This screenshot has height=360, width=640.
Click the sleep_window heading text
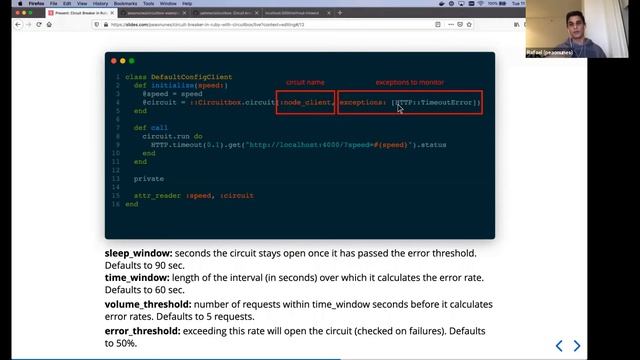pyautogui.click(x=138, y=253)
